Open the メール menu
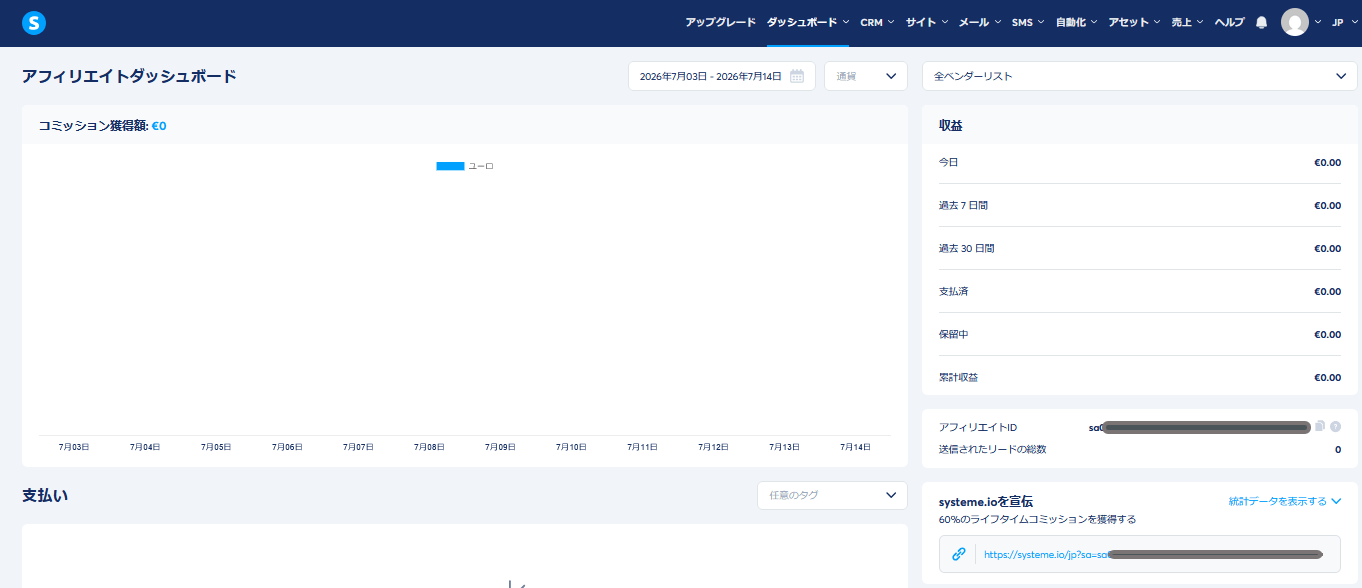The height and width of the screenshot is (588, 1362). pos(979,22)
